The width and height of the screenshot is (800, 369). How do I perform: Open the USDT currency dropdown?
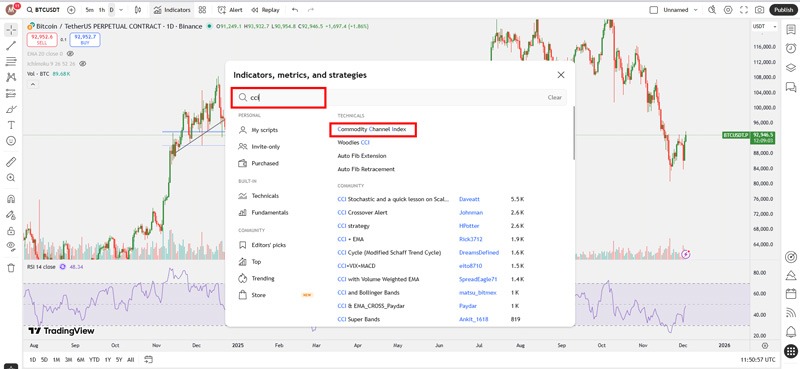(765, 27)
